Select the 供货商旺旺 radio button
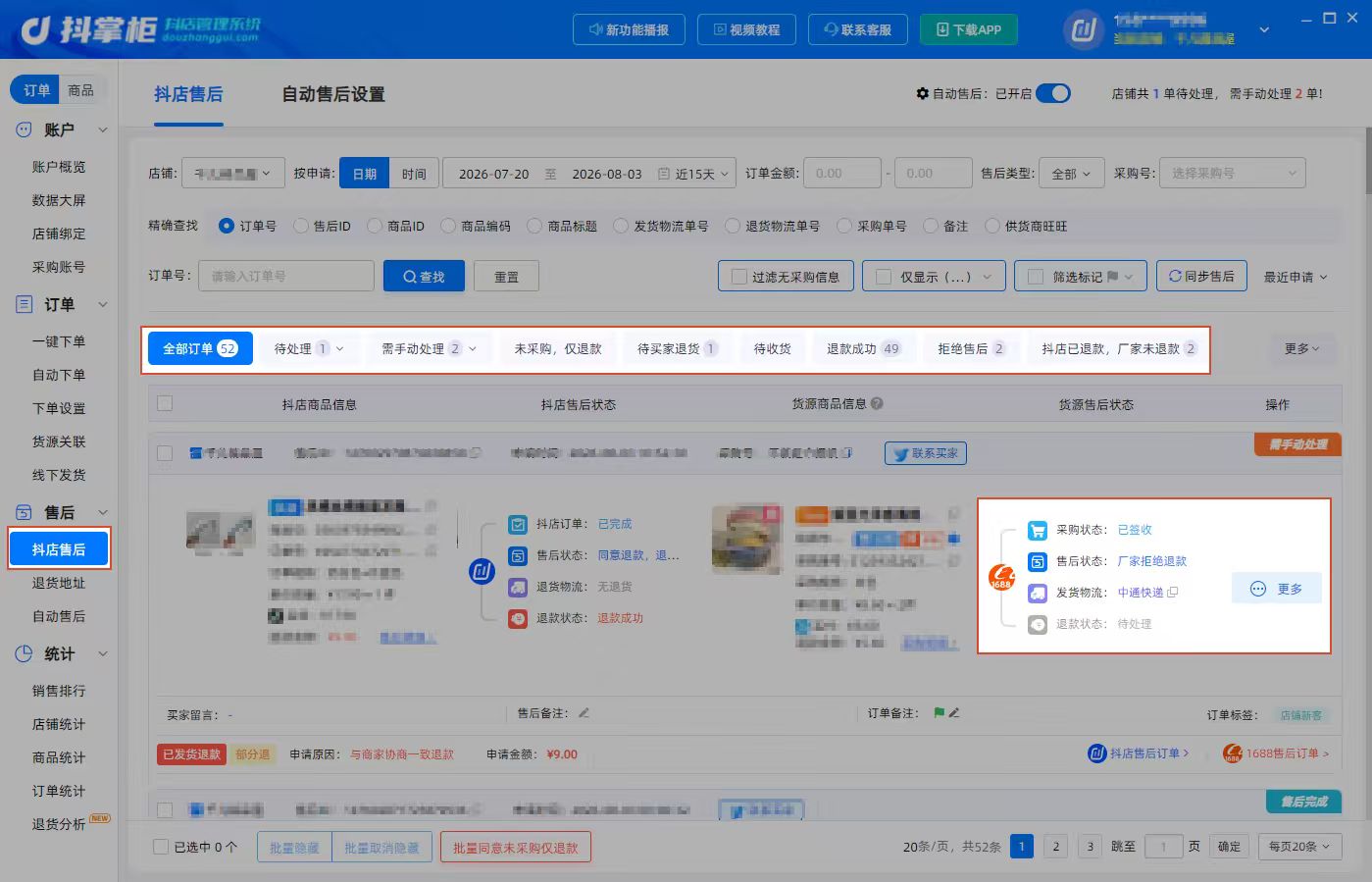The width and height of the screenshot is (1372, 882). (x=992, y=226)
